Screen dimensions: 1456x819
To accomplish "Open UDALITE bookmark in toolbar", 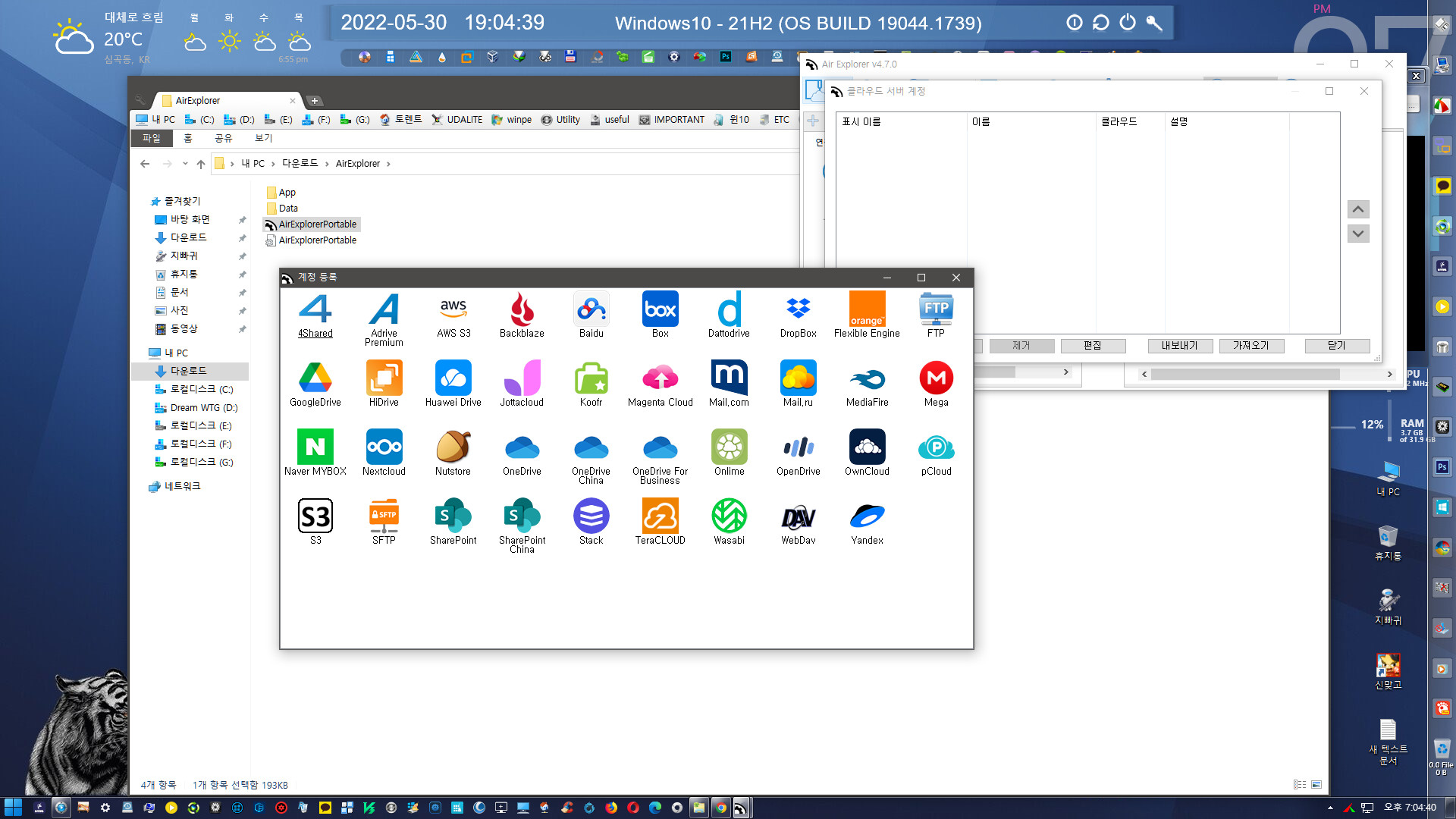I will pyautogui.click(x=457, y=120).
